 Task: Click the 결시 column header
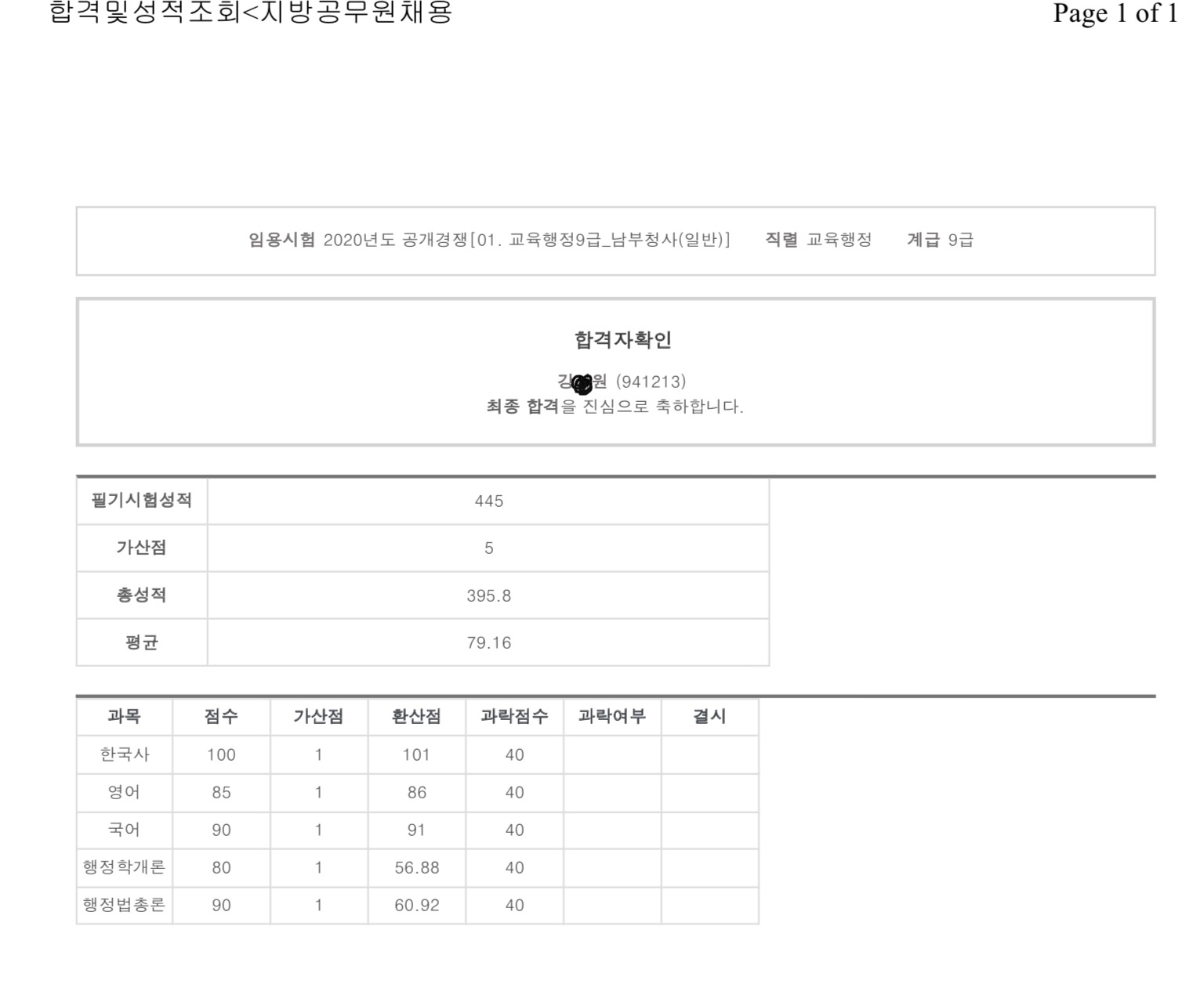(709, 716)
